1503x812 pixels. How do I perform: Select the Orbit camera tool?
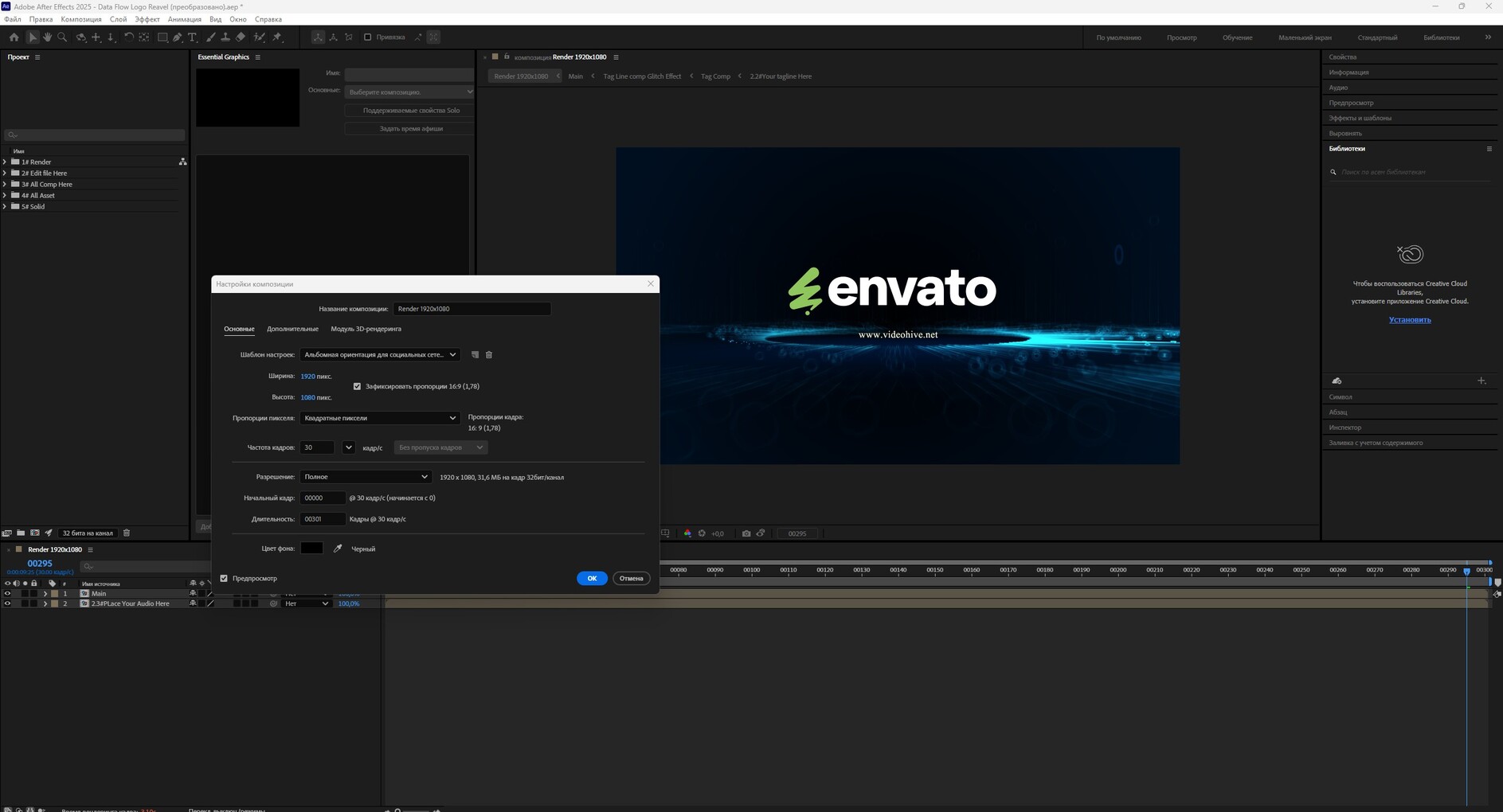[80, 37]
